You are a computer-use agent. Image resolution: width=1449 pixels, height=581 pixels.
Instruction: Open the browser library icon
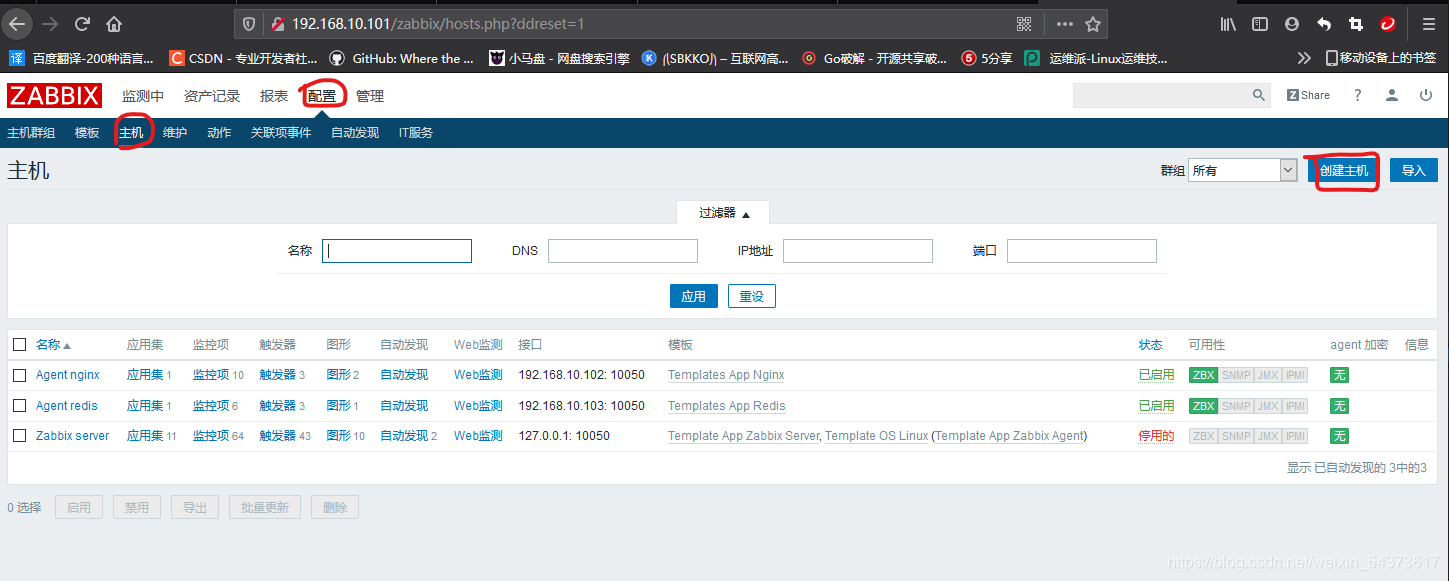click(x=1228, y=24)
